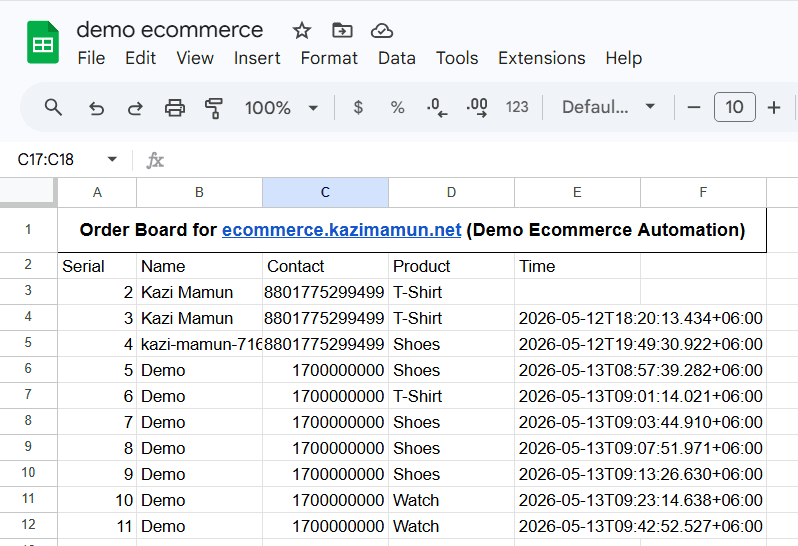Open the Help menu

pyautogui.click(x=623, y=58)
